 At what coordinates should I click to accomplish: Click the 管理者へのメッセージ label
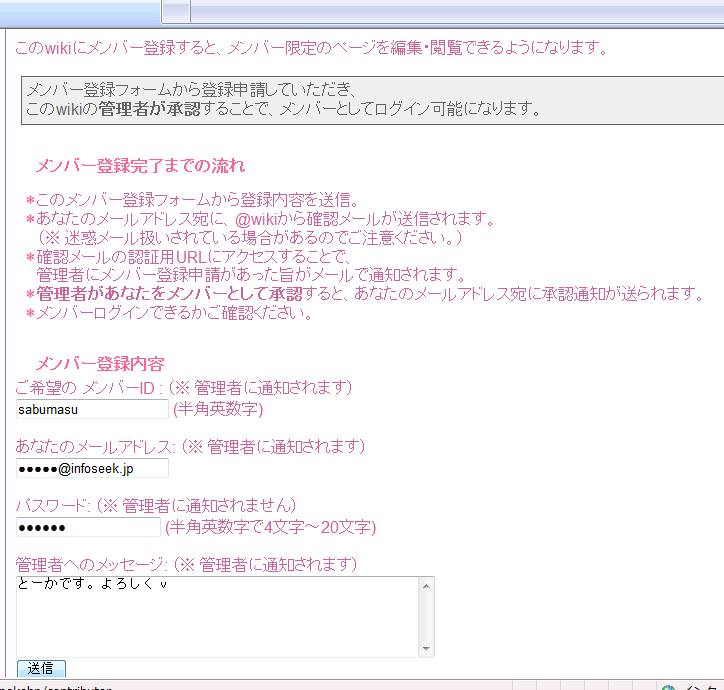[x=91, y=564]
